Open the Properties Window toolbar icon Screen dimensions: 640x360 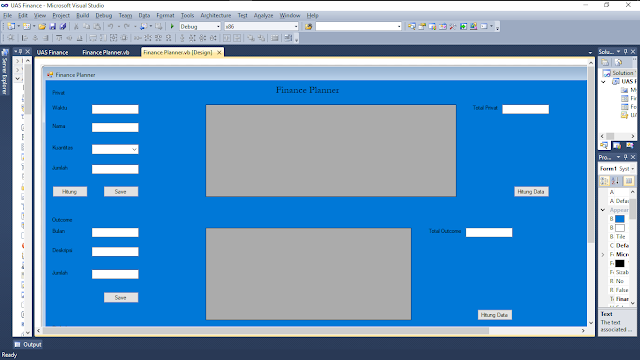click(422, 27)
